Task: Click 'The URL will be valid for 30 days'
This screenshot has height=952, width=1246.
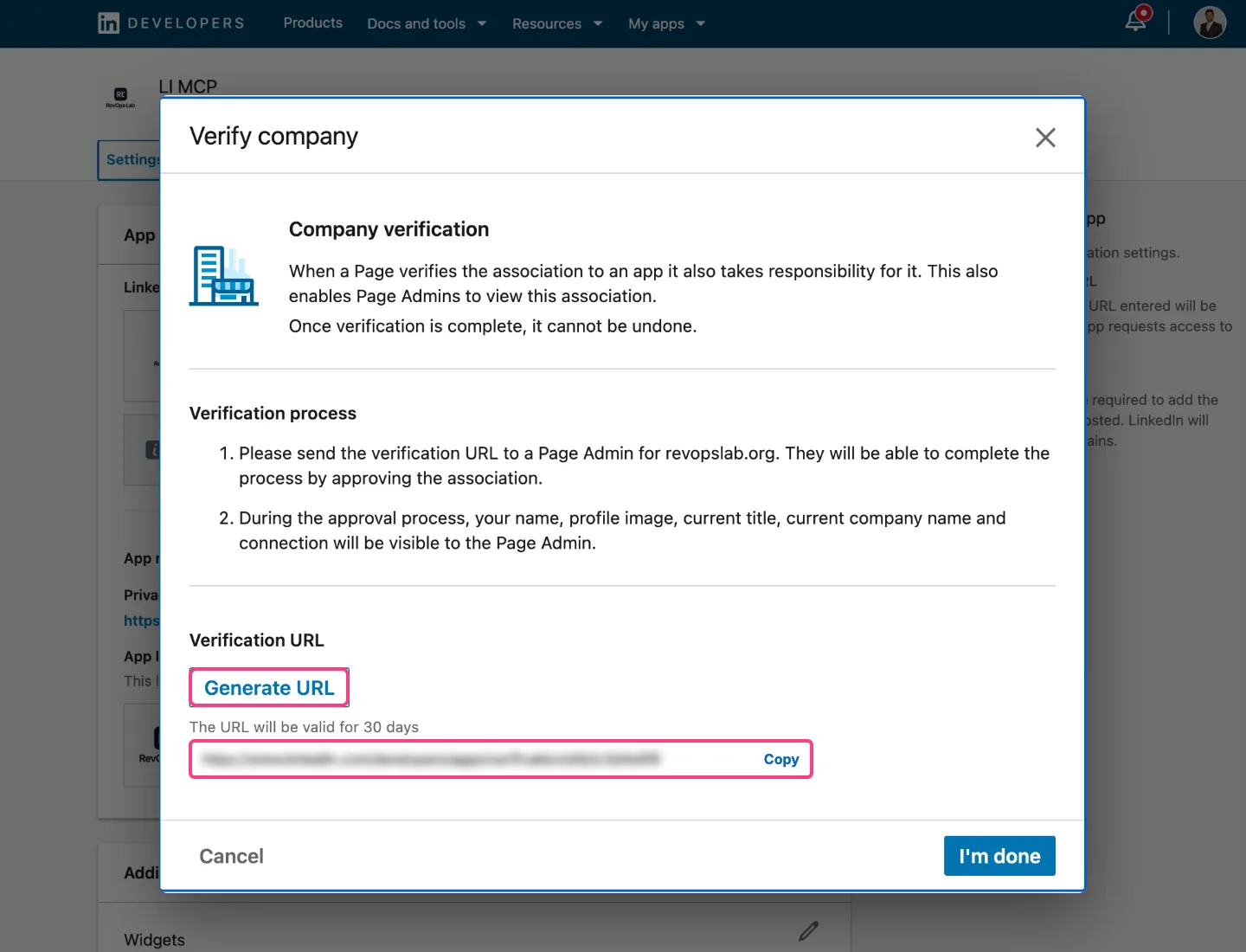Action: click(304, 727)
